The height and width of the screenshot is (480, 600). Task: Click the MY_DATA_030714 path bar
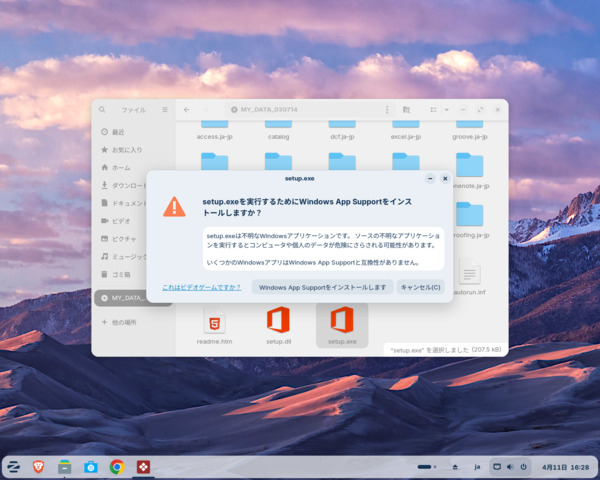coord(304,109)
